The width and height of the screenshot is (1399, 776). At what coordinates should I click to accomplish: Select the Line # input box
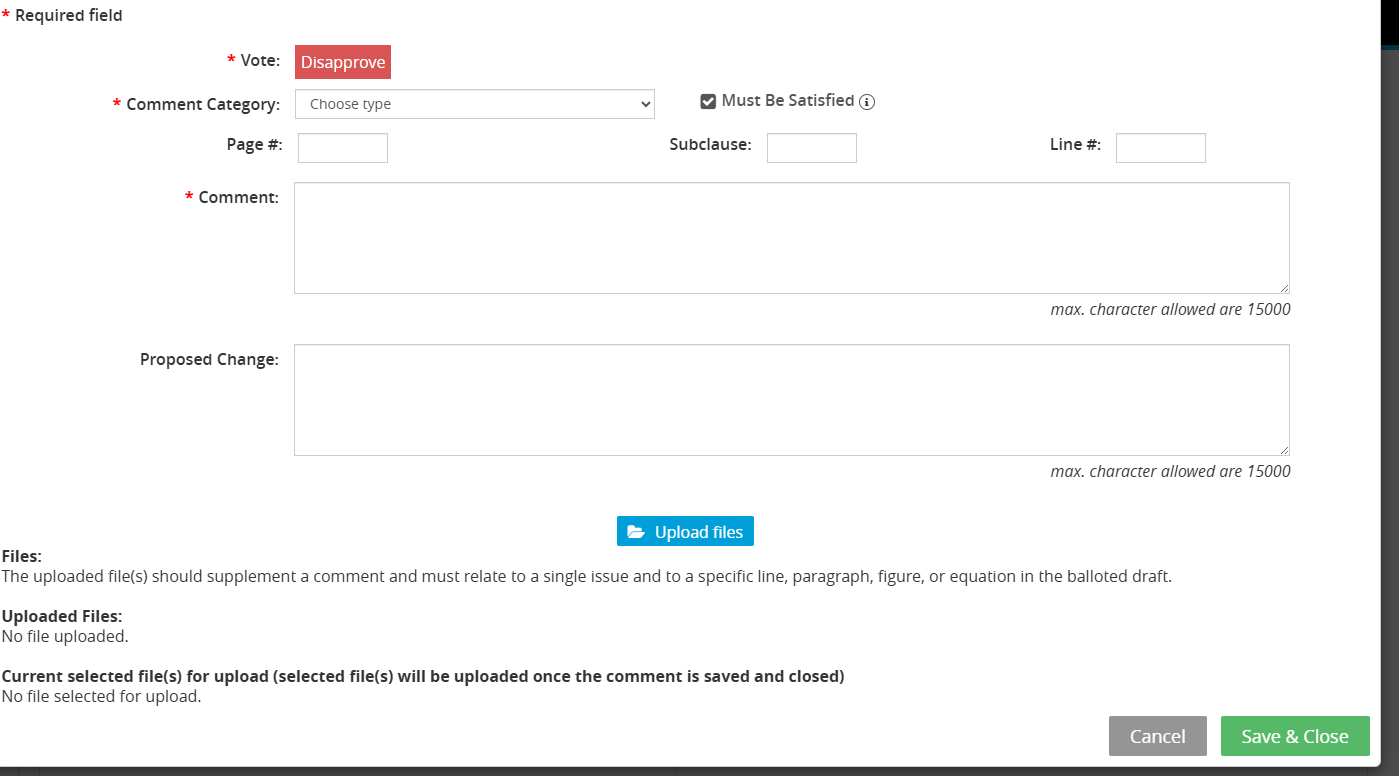pos(1160,148)
